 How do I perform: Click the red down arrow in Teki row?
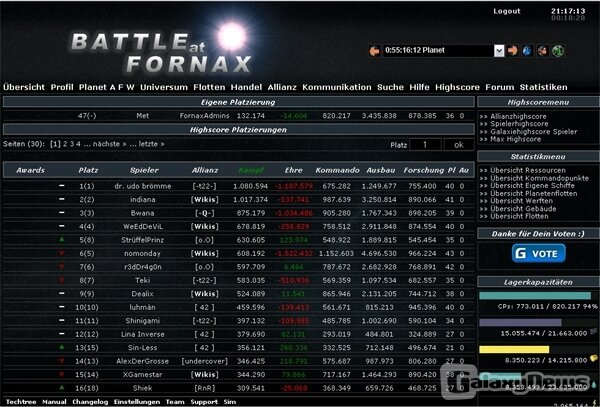point(62,280)
